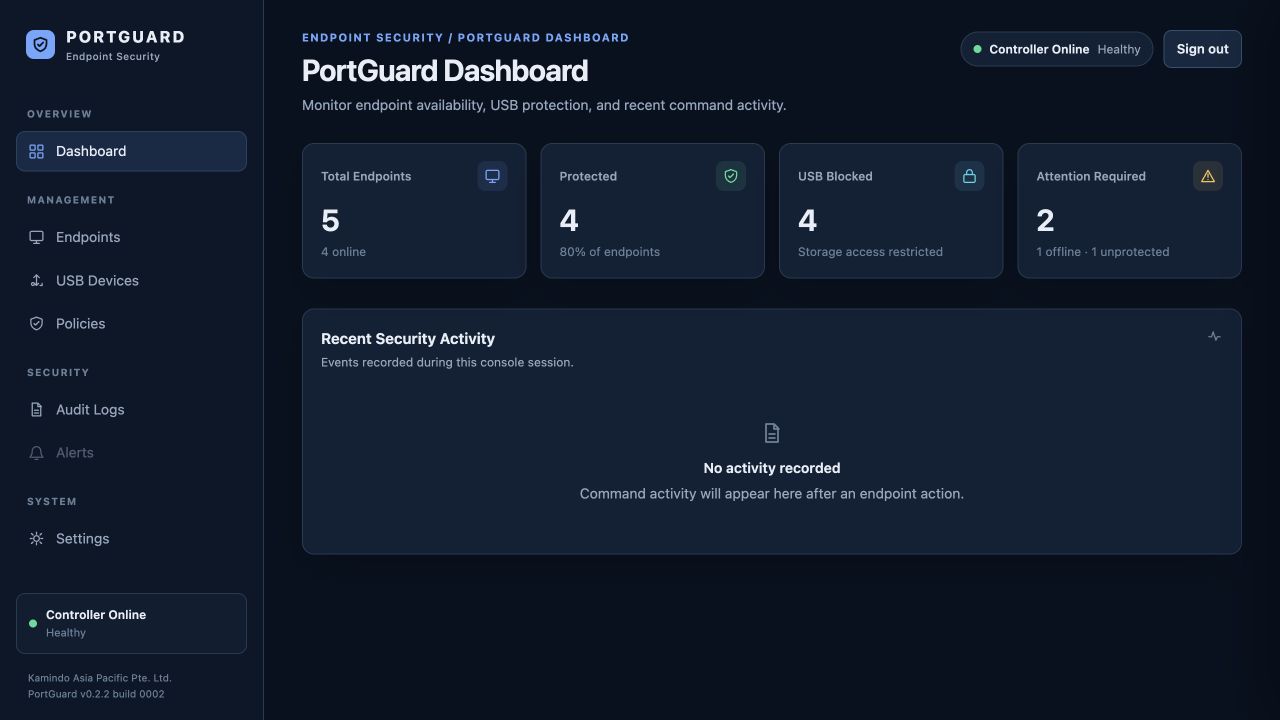Click the document icon above No activity recorded
Screen dimensions: 1280x720
point(772,433)
